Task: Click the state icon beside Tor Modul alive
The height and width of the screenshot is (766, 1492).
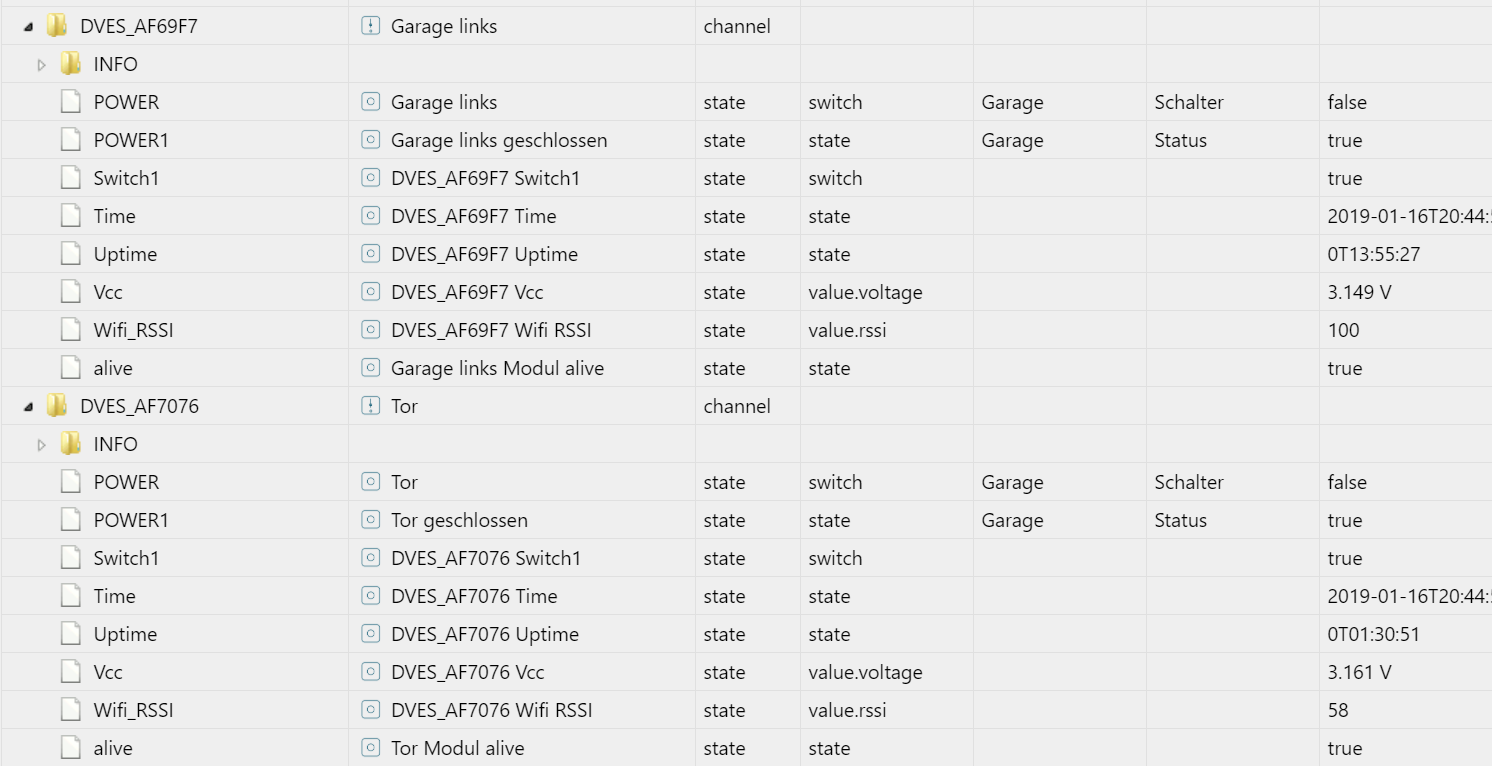Action: 373,748
